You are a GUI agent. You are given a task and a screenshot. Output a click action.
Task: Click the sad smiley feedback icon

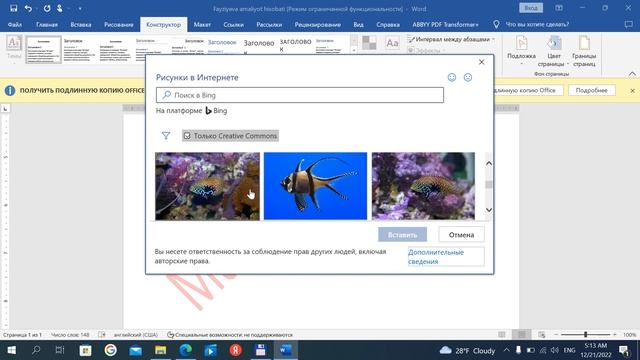(x=468, y=77)
